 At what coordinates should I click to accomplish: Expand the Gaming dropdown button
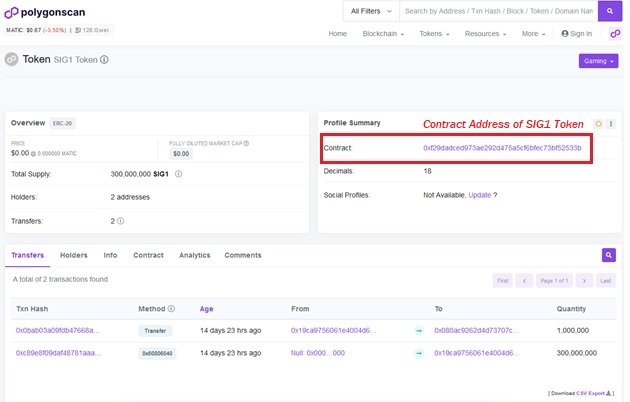(598, 61)
